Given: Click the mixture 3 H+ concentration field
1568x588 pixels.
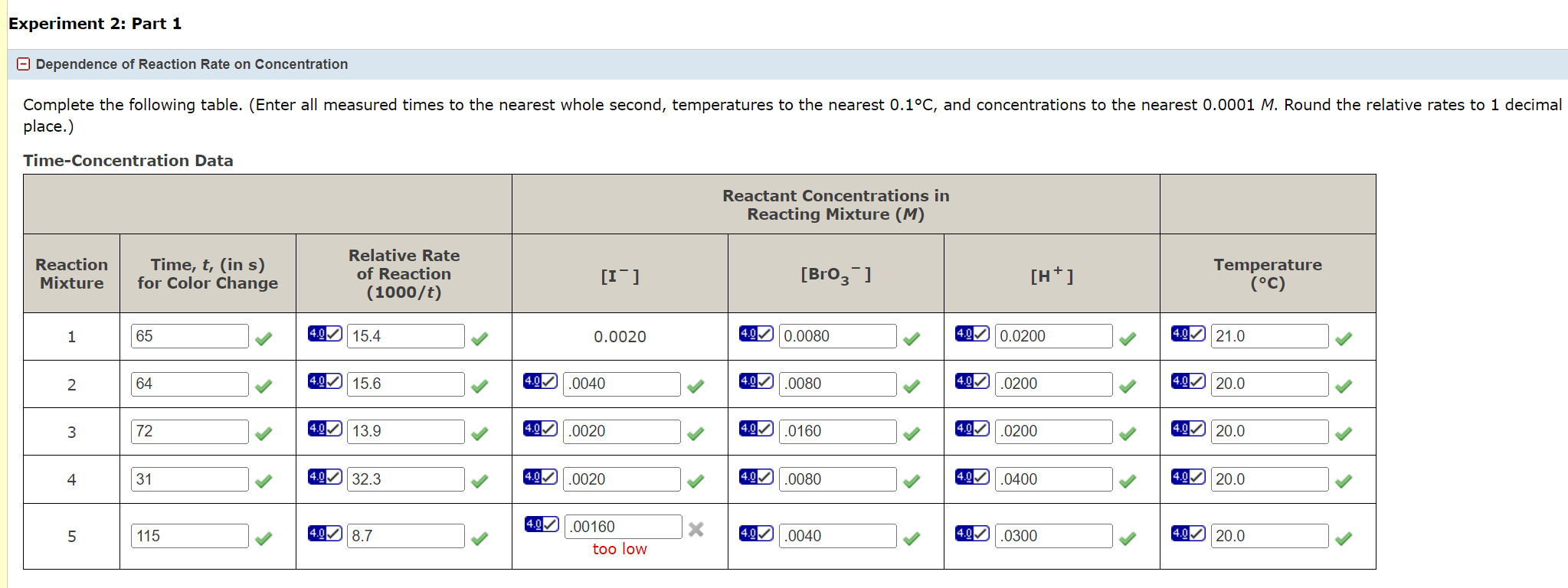Looking at the screenshot, I should [1054, 431].
